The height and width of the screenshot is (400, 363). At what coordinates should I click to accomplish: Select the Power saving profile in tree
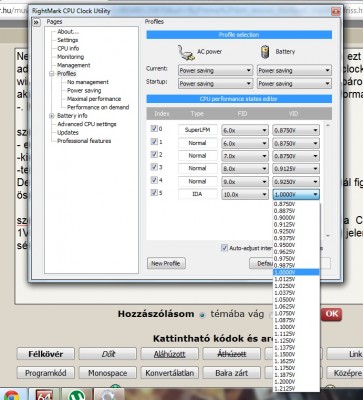[84, 90]
